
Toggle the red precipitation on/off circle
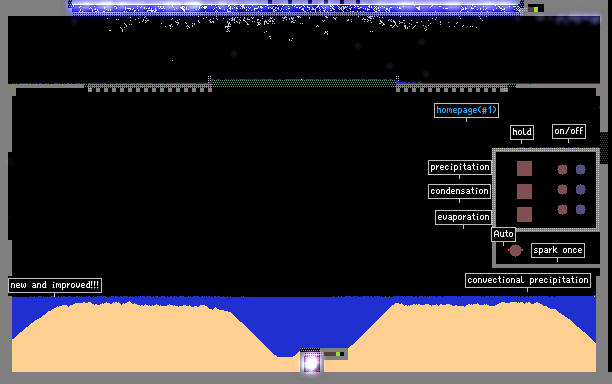pyautogui.click(x=562, y=169)
